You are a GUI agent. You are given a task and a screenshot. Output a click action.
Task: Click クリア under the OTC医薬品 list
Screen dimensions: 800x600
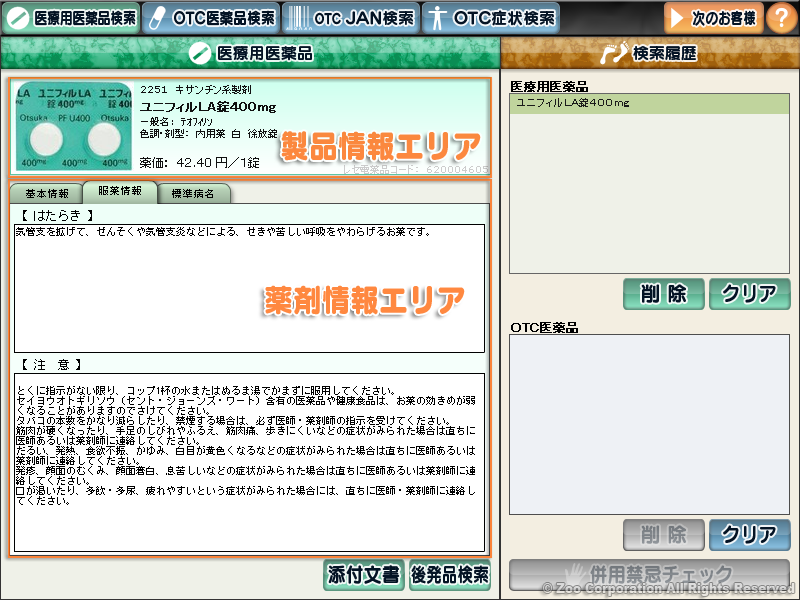coord(749,535)
